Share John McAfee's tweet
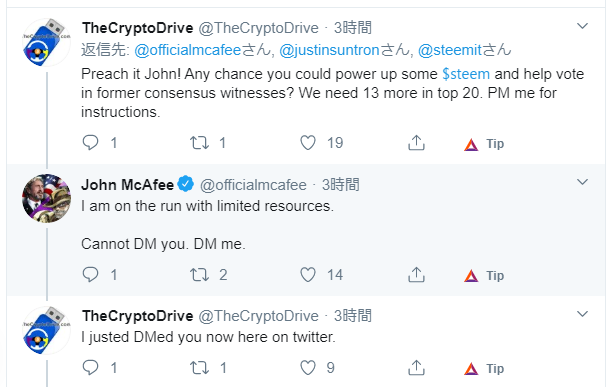The image size is (613, 387). pos(416,274)
